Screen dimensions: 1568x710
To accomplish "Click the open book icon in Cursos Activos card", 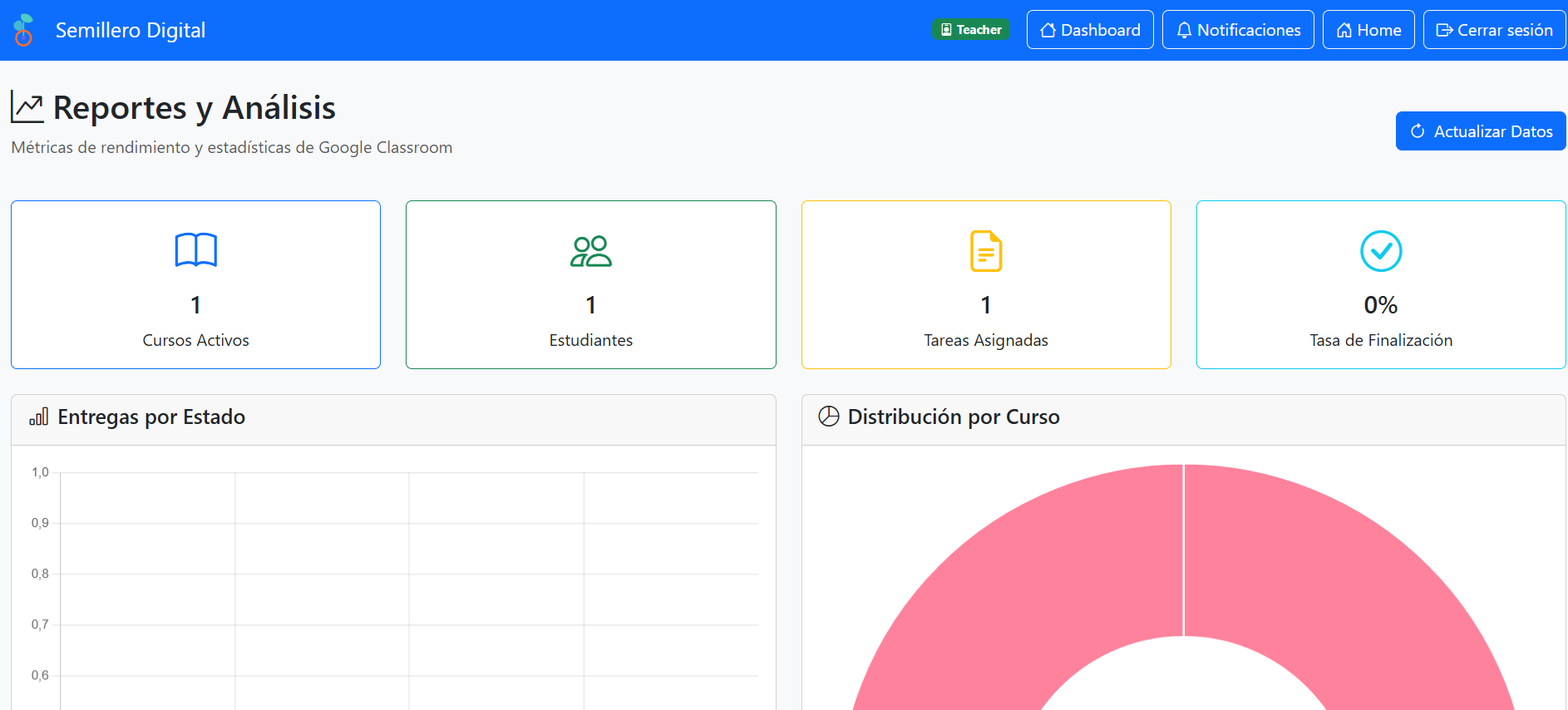I will [x=196, y=250].
